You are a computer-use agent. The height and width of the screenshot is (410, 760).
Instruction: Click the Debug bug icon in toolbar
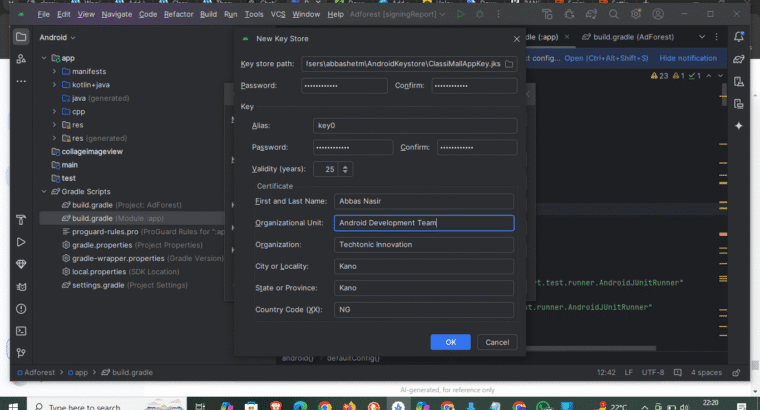click(x=479, y=14)
